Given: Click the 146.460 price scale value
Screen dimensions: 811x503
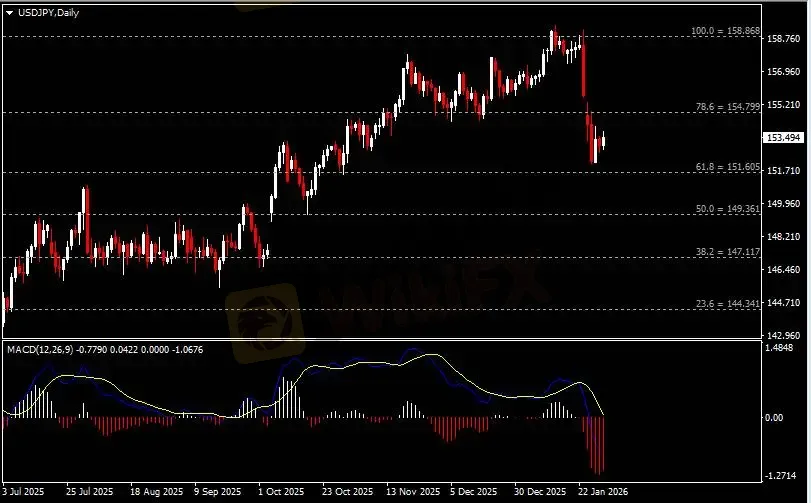Looking at the screenshot, I should 784,270.
